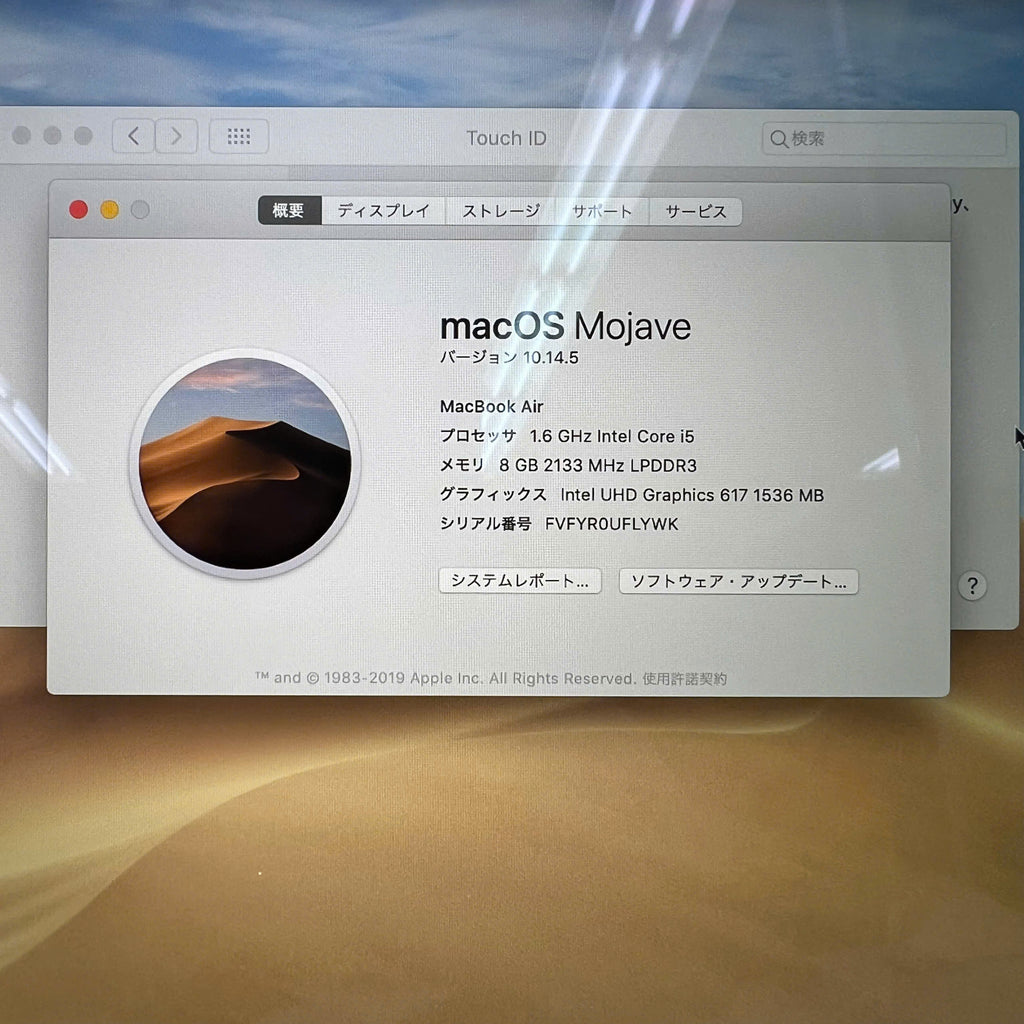Select the 概要 tab
1024x1024 pixels.
289,210
